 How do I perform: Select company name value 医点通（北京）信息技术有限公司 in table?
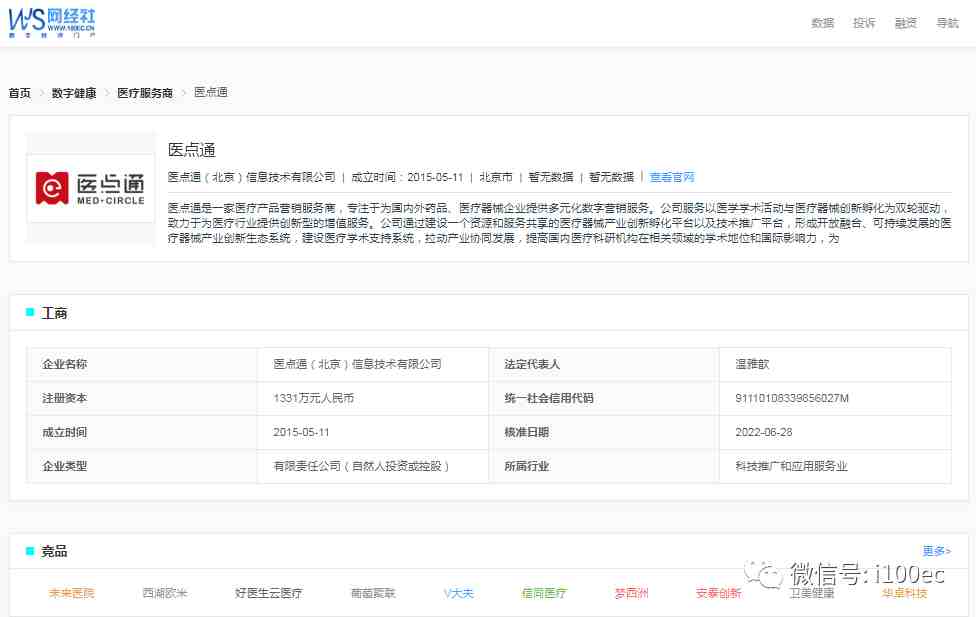[x=357, y=364]
